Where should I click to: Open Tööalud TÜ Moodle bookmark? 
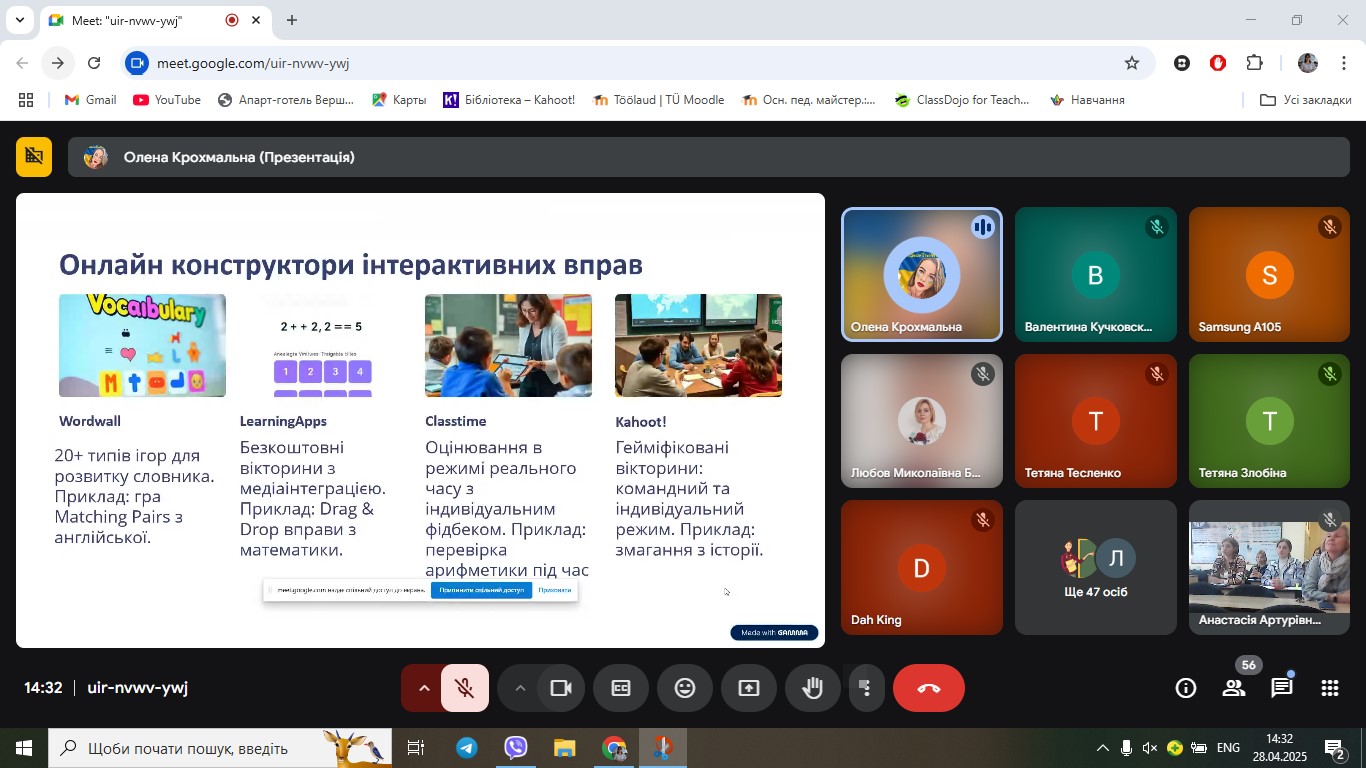[659, 100]
